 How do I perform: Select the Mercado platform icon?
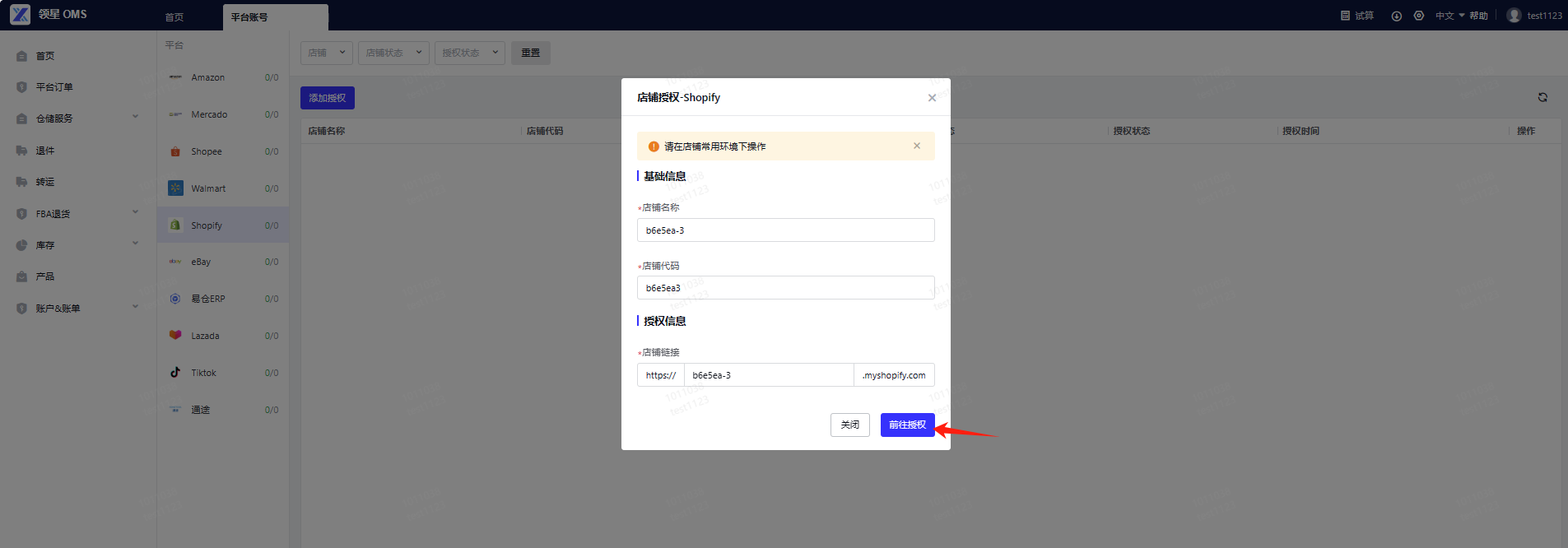(x=175, y=114)
